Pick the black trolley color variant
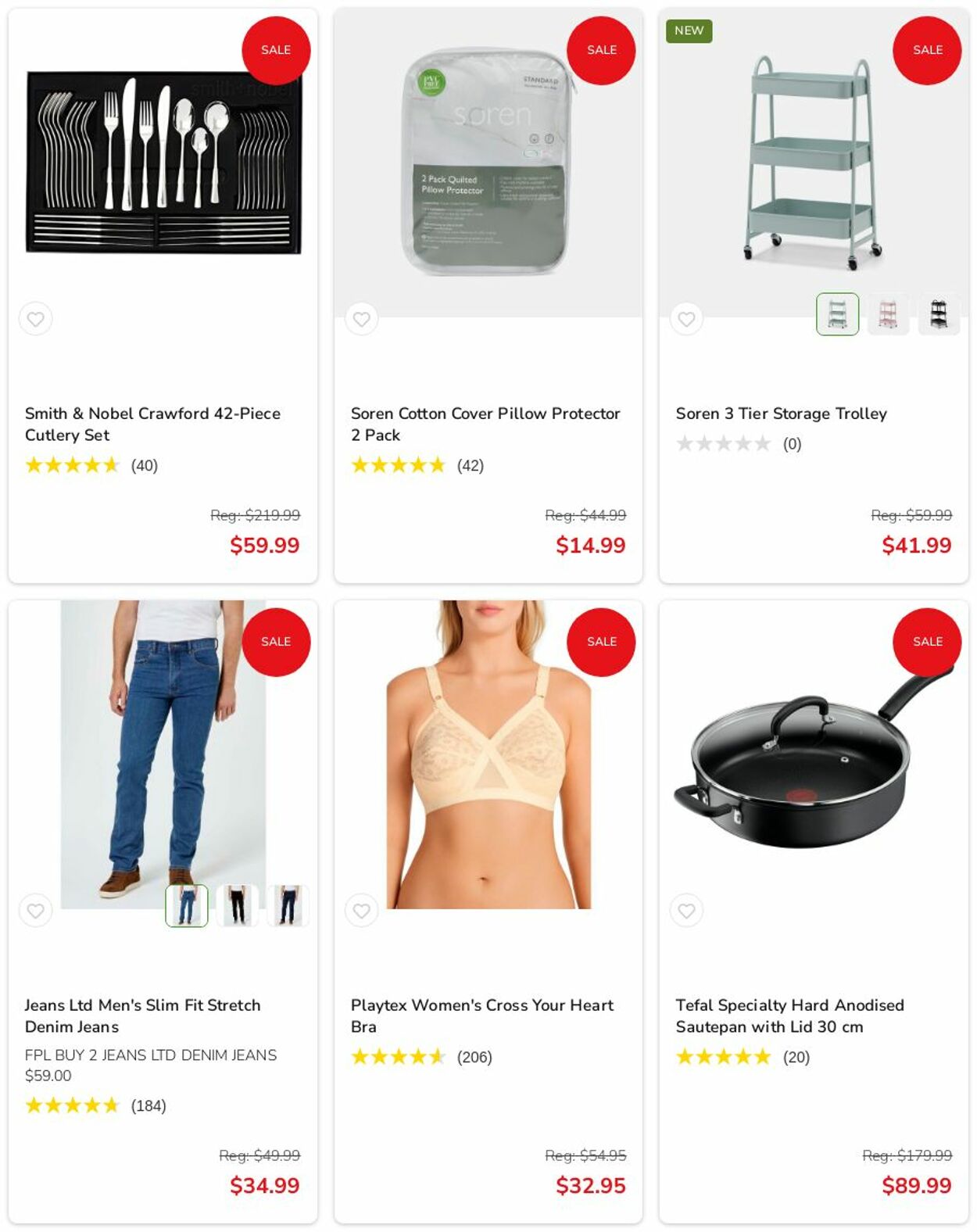This screenshot has height=1232, width=977. click(939, 314)
